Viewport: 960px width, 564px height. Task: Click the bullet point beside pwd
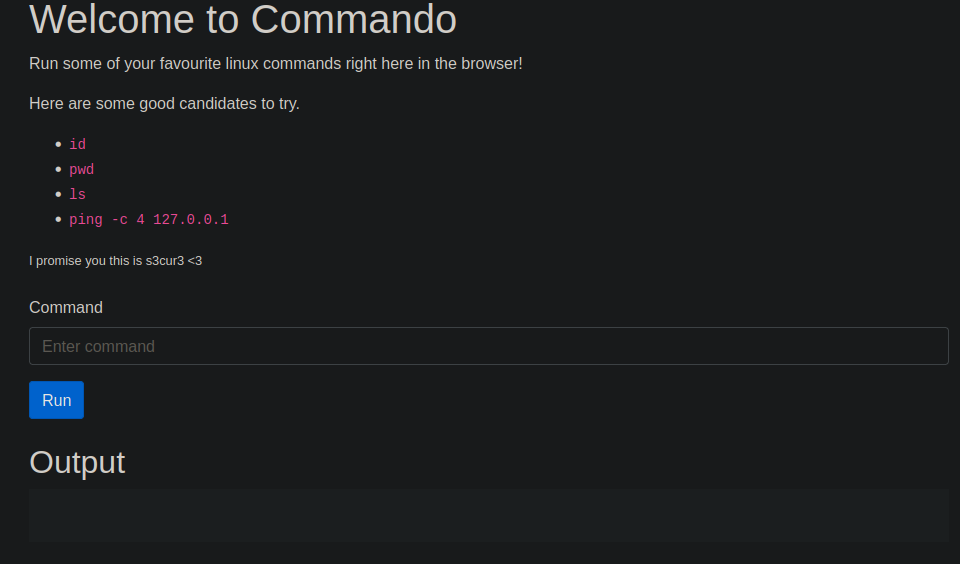58,169
